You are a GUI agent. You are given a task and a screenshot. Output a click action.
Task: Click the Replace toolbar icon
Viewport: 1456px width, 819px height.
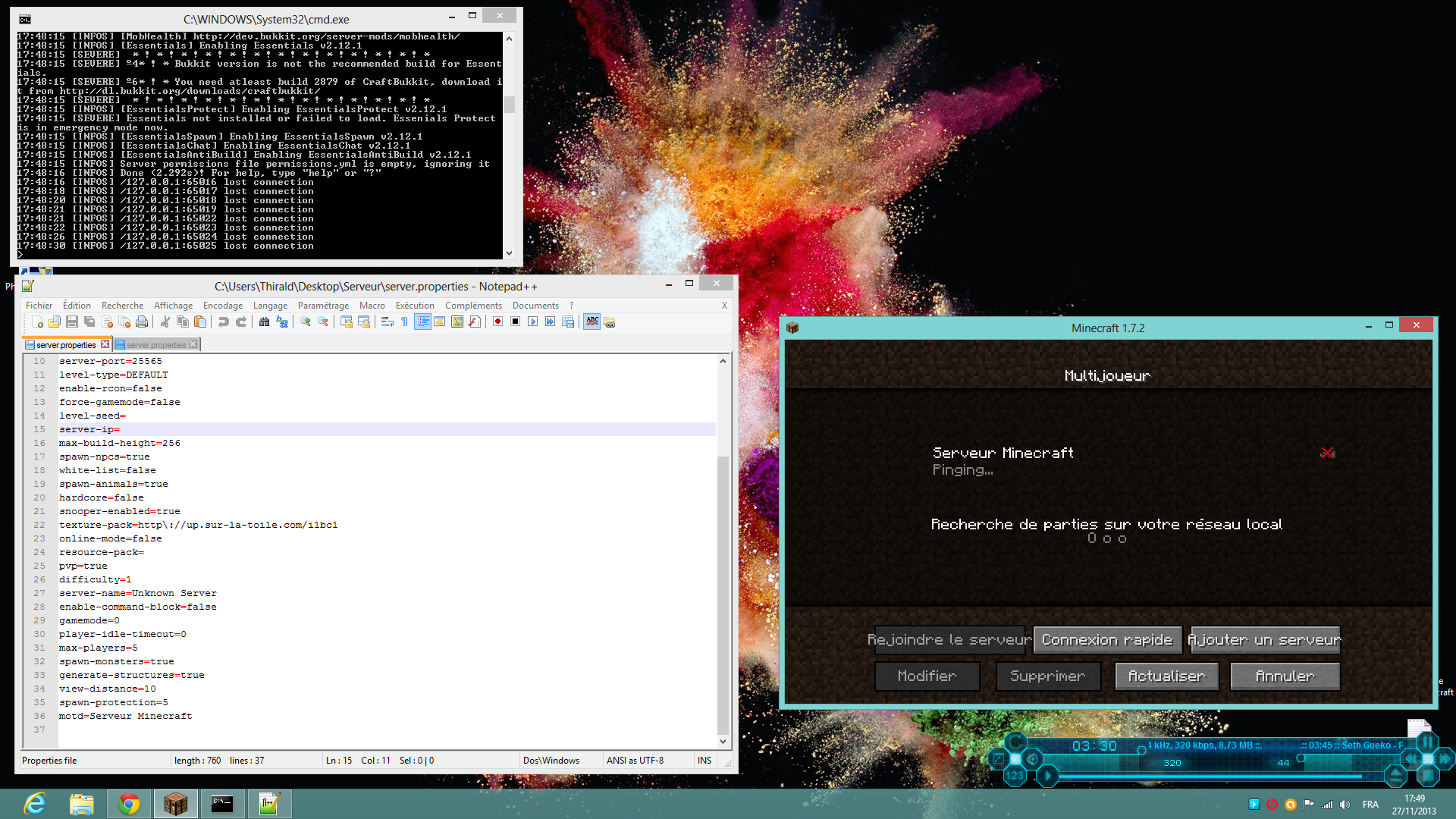pos(282,322)
